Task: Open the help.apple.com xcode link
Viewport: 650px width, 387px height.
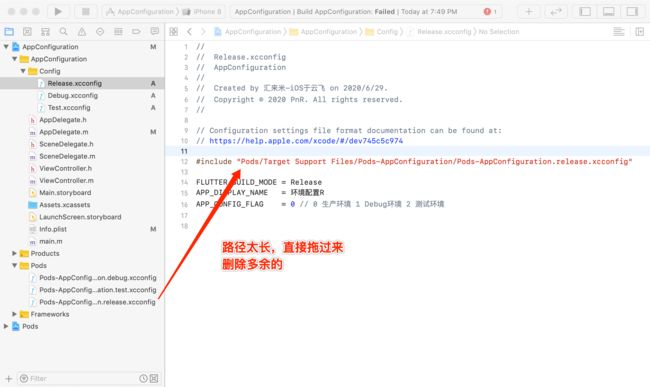Action: 306,141
